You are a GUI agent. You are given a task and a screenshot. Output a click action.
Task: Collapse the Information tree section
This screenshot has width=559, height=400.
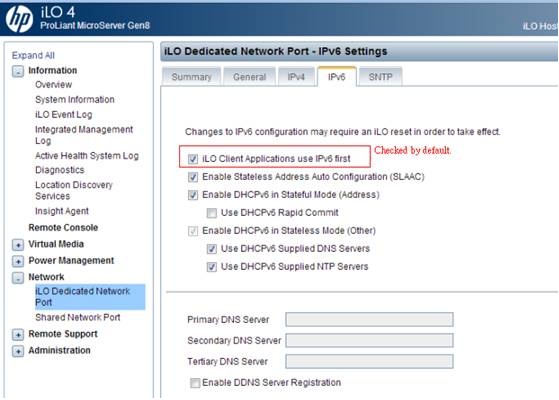coord(18,71)
